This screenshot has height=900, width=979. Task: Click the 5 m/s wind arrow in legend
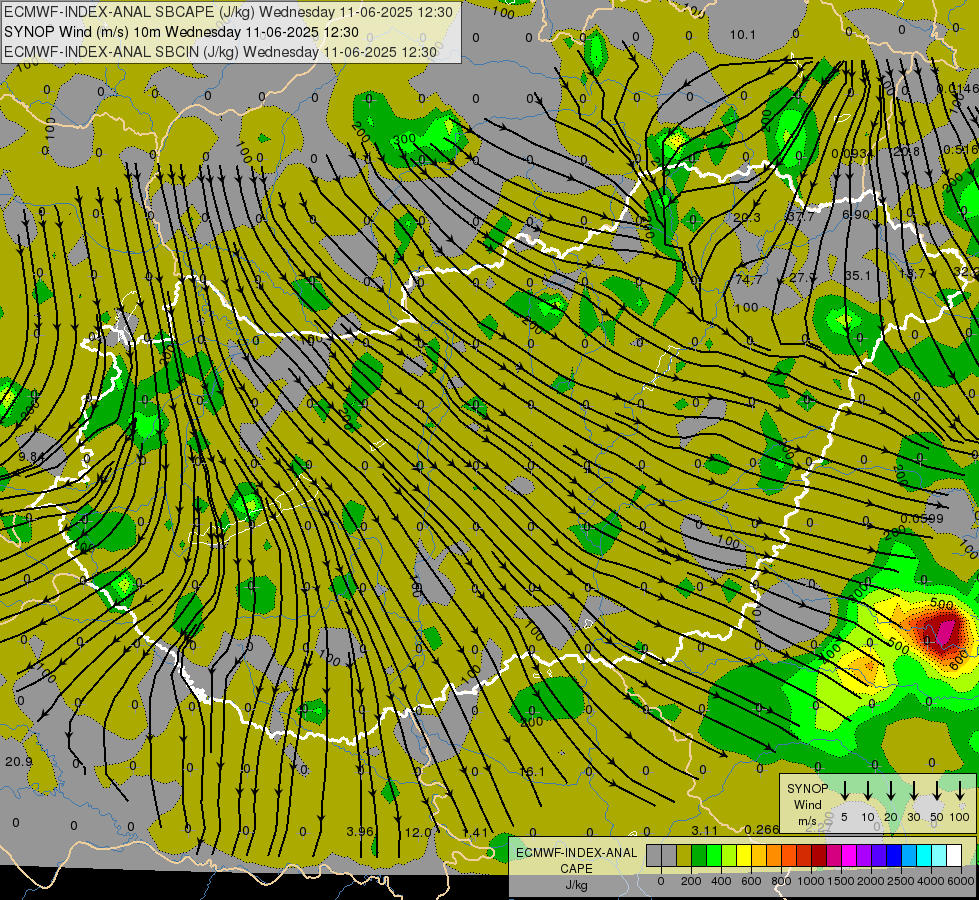[844, 790]
